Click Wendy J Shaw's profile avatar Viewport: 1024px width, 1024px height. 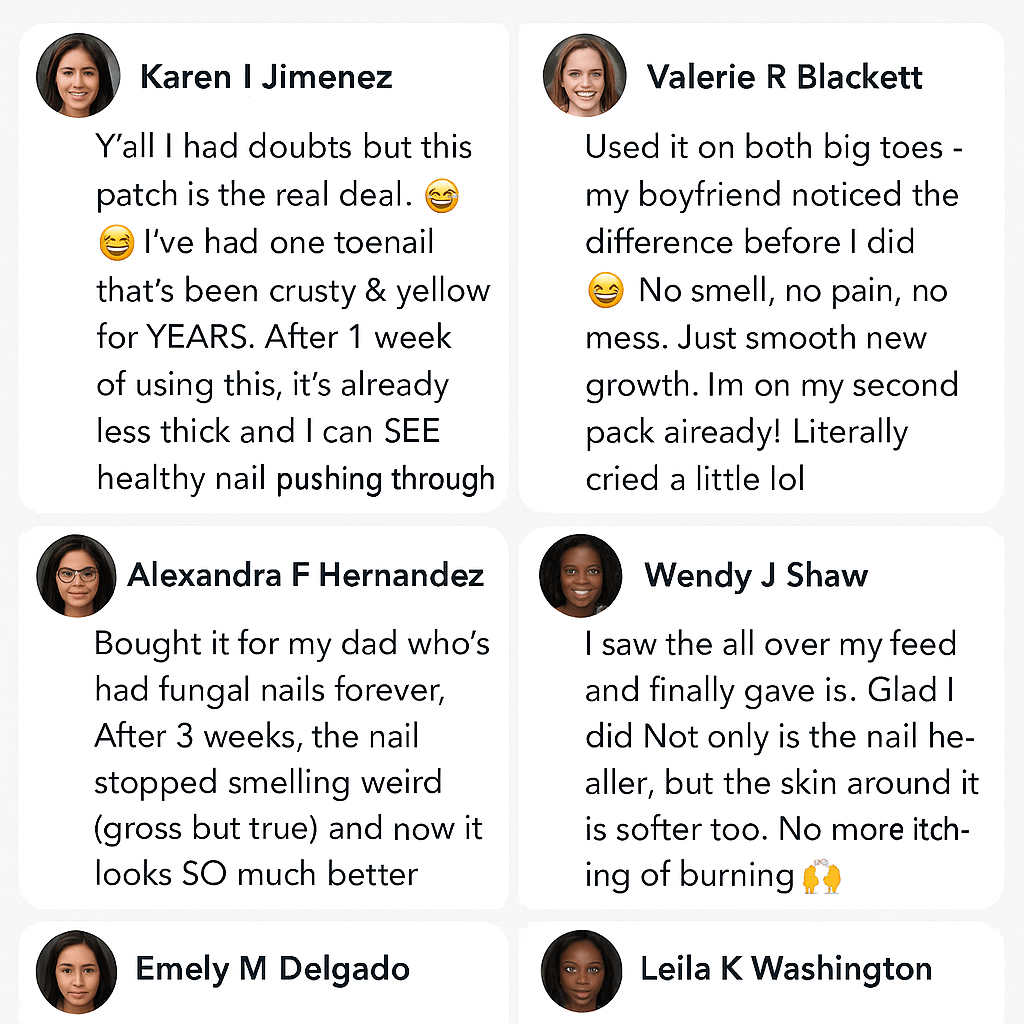click(x=580, y=576)
